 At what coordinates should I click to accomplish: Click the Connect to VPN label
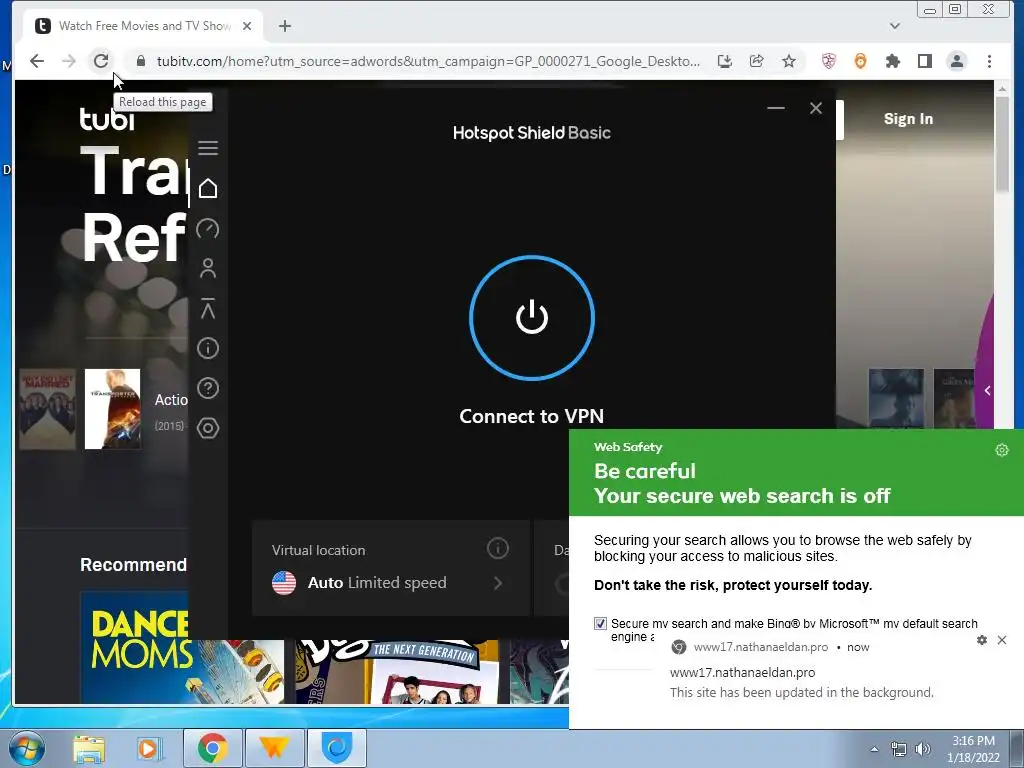click(x=532, y=416)
